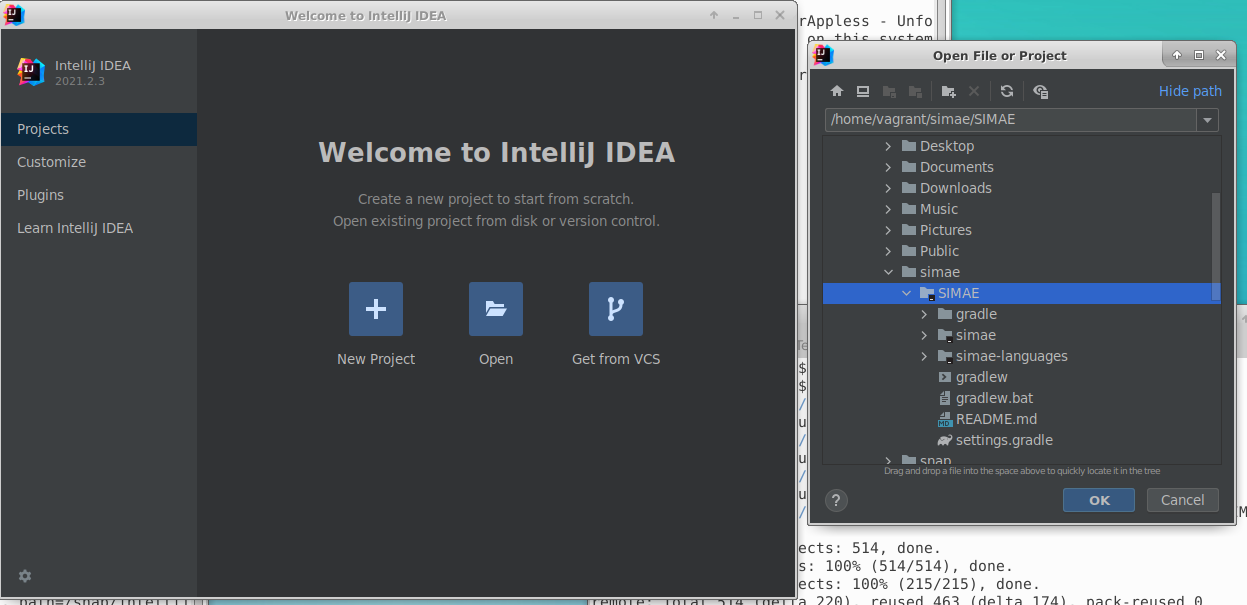Expand the Pictures folder
The width and height of the screenshot is (1247, 605).
(x=888, y=230)
